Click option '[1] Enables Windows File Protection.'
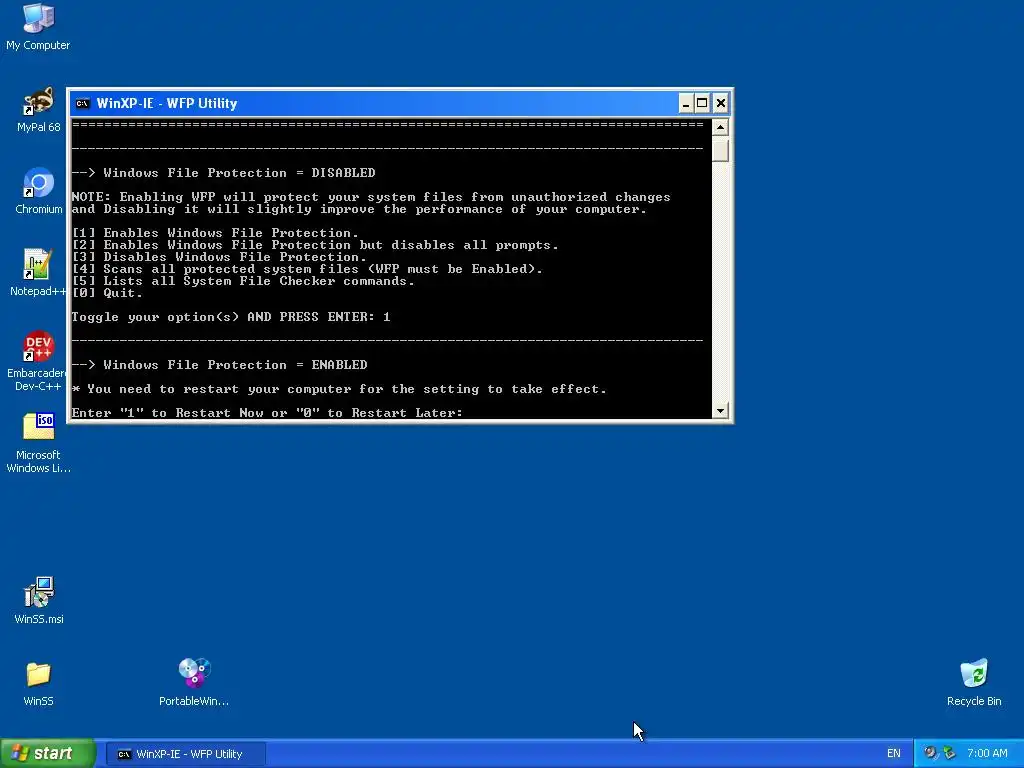 click(215, 233)
